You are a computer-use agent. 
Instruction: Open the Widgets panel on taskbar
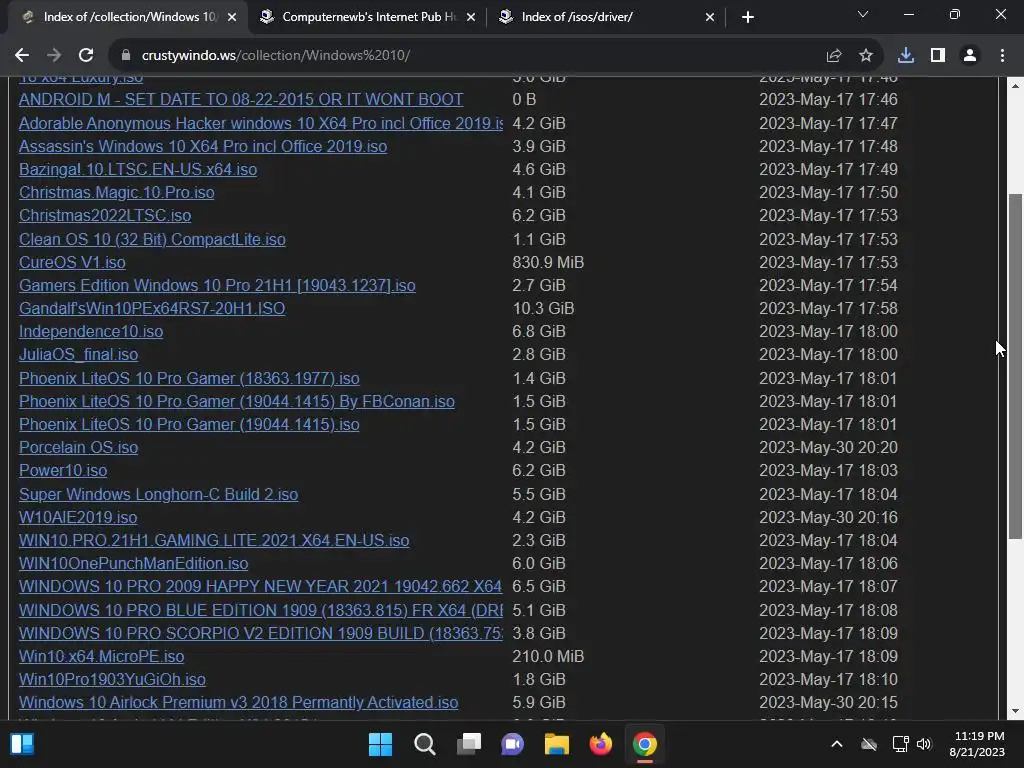[x=22, y=744]
